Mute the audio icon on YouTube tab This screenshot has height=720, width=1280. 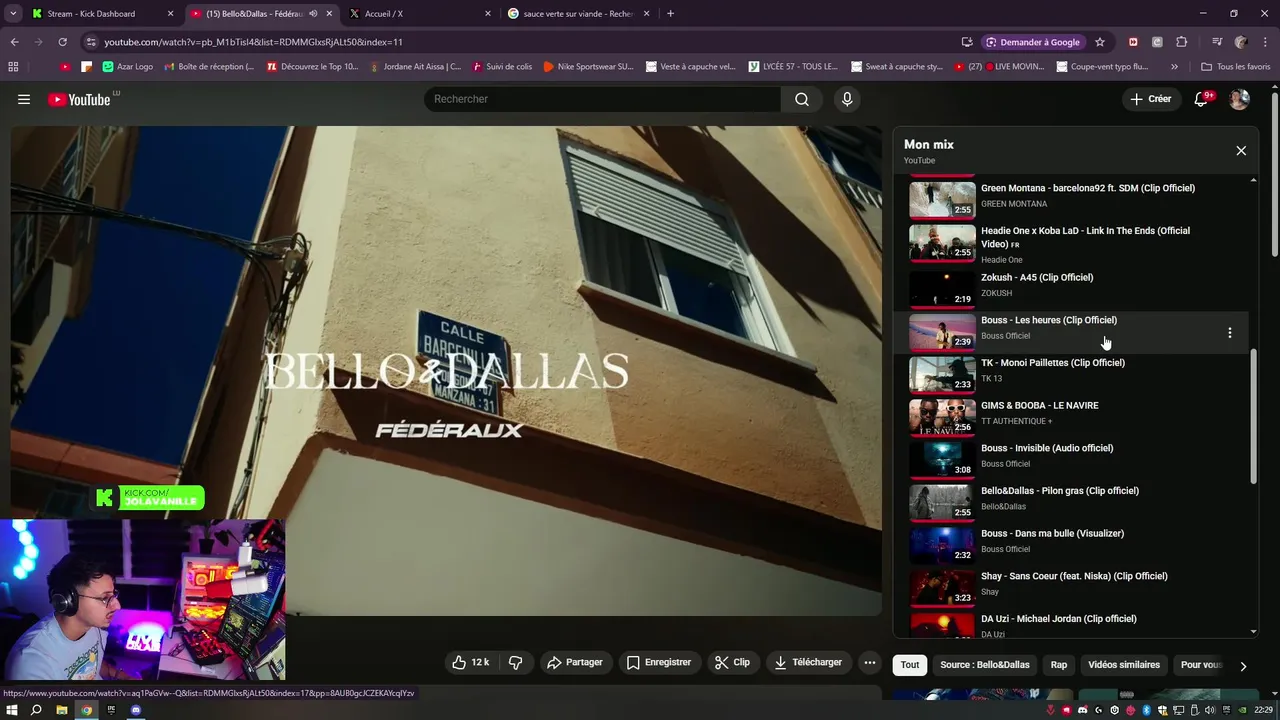313,14
